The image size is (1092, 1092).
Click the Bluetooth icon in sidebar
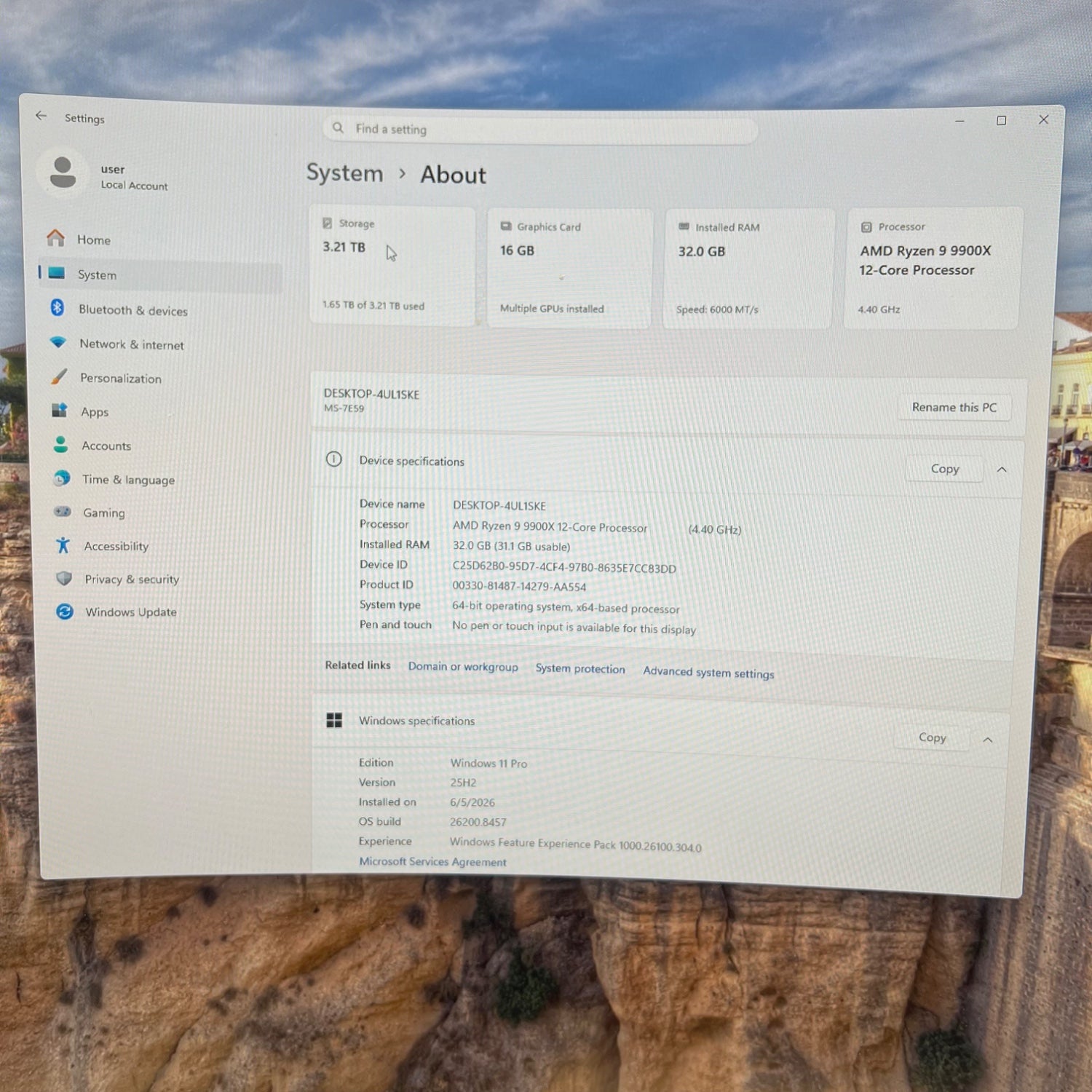(x=57, y=307)
